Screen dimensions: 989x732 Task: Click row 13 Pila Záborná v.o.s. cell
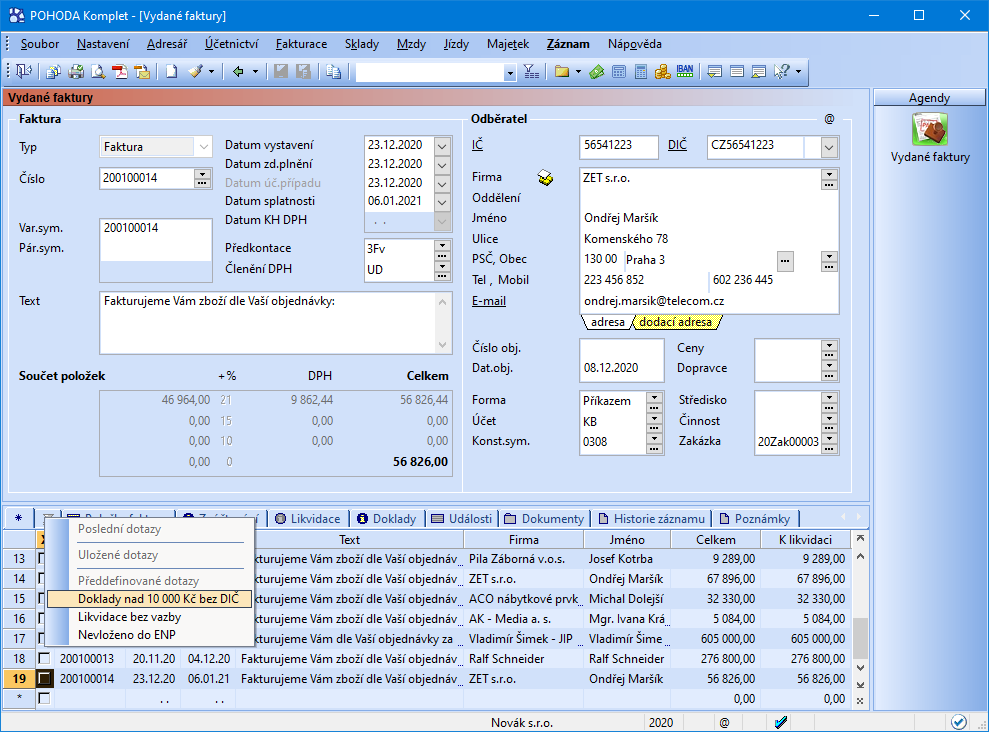(524, 559)
